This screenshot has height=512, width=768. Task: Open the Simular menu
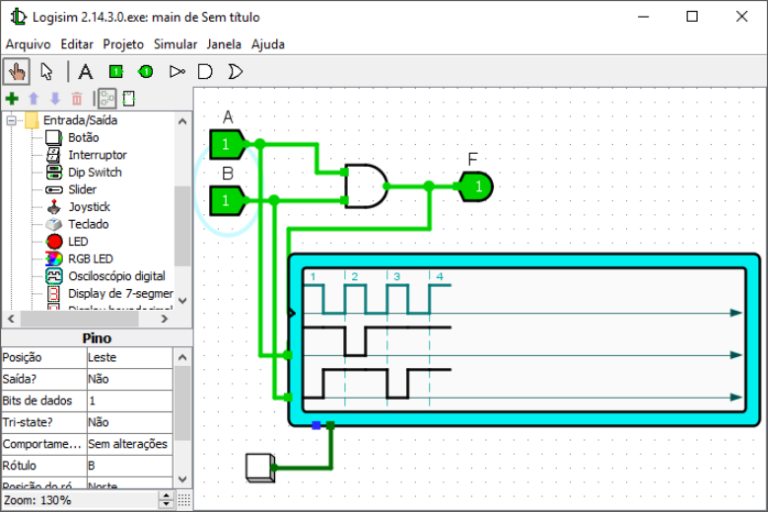(x=175, y=44)
